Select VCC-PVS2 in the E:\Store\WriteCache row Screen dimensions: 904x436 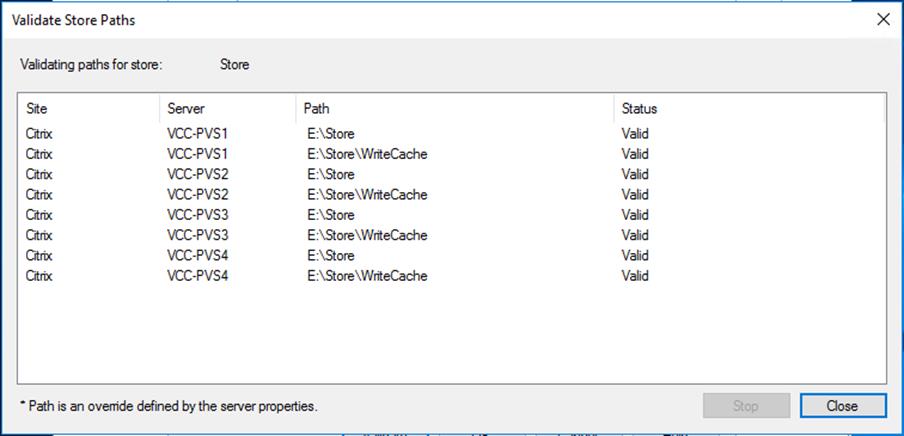pyautogui.click(x=198, y=194)
